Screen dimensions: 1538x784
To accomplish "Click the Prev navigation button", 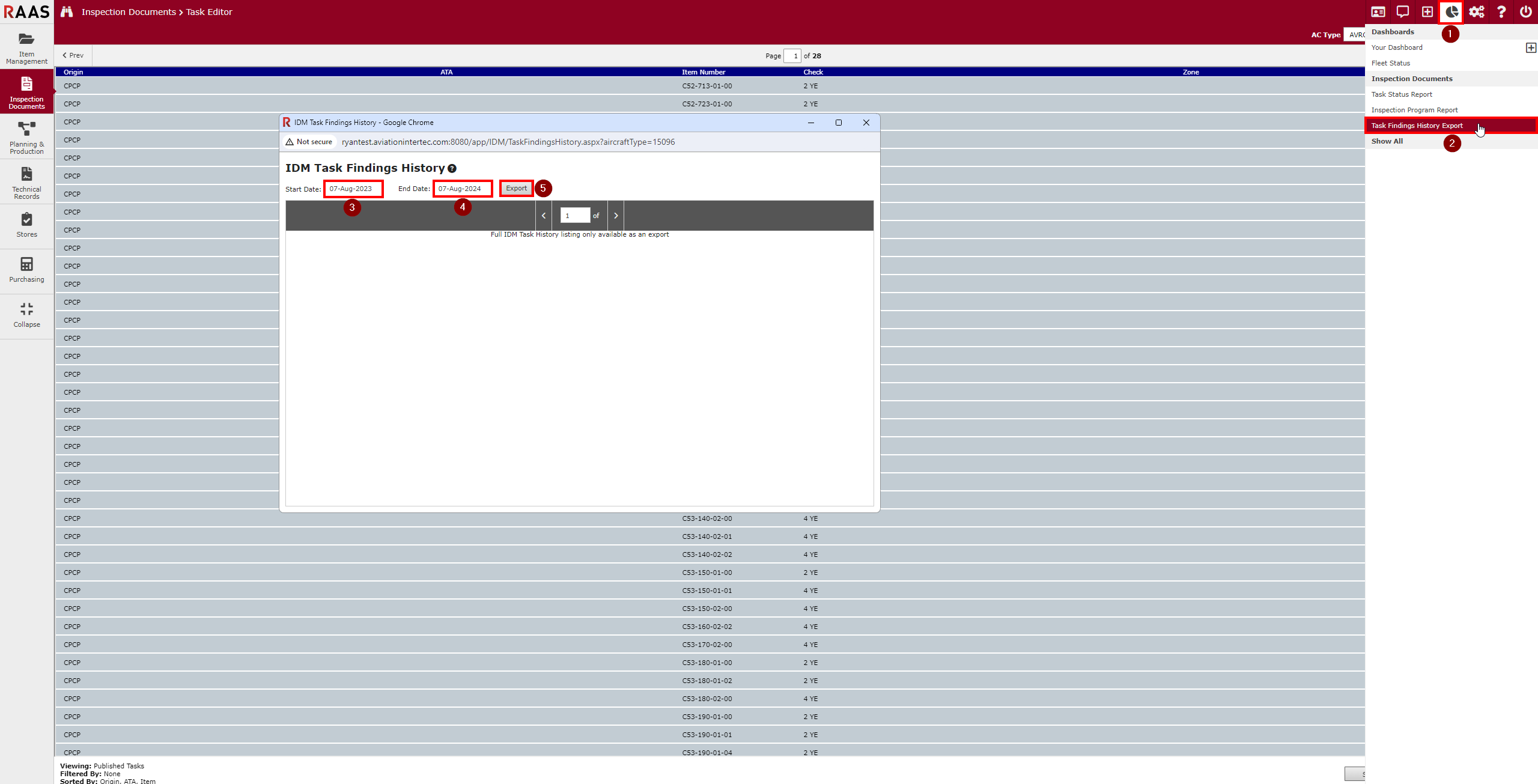I will [73, 55].
